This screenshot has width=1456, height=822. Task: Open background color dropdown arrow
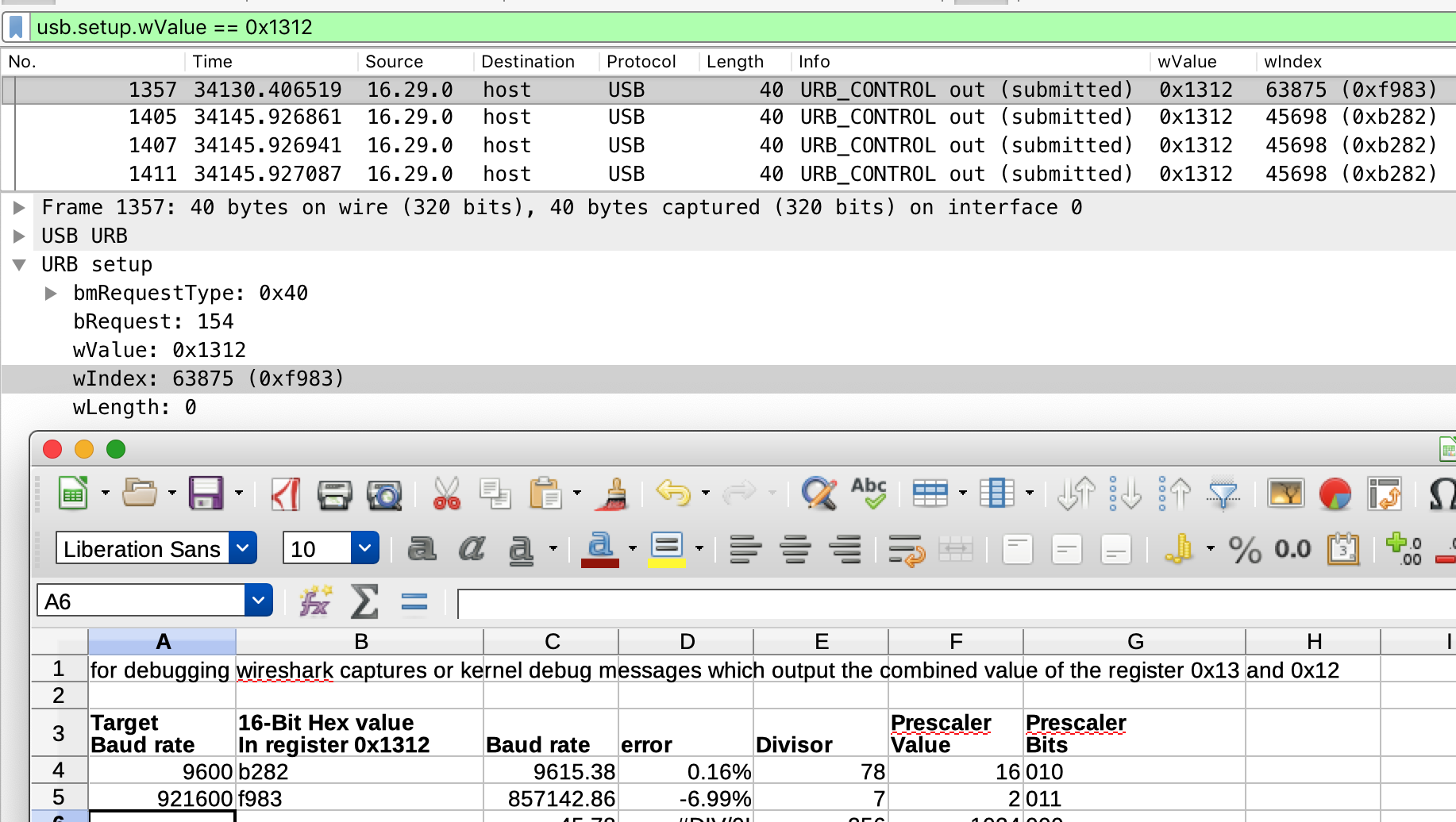[699, 548]
